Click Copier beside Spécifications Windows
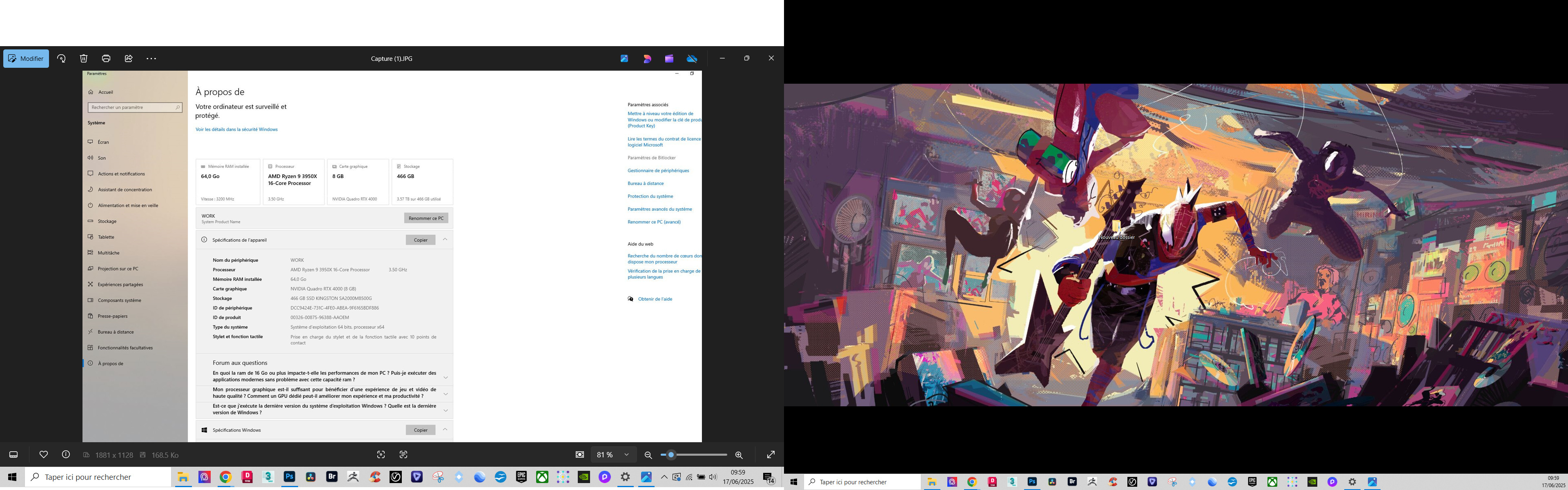Screen dimensions: 1568x490 421,430
